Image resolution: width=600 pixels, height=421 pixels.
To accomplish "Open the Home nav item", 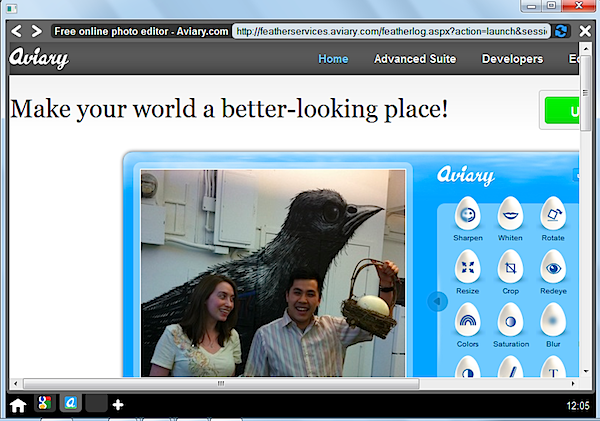I will 333,59.
